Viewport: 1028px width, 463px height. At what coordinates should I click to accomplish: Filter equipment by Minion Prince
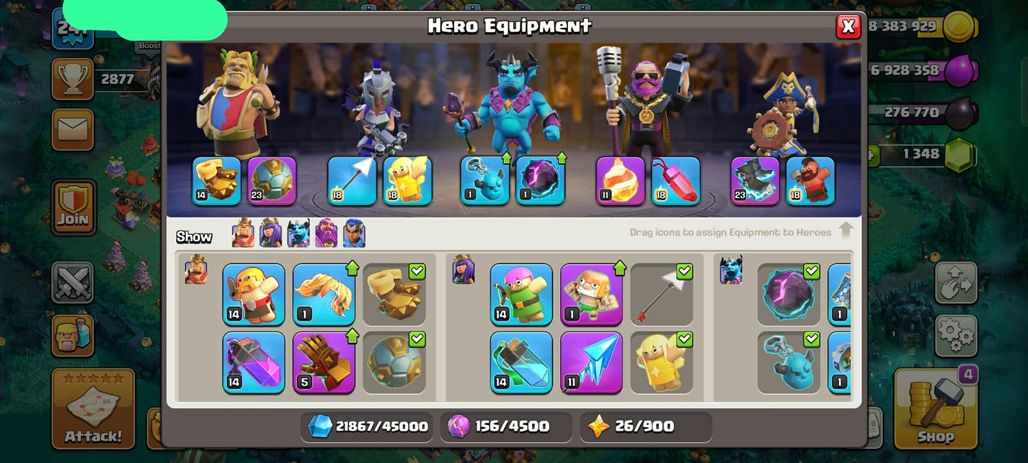(x=298, y=233)
